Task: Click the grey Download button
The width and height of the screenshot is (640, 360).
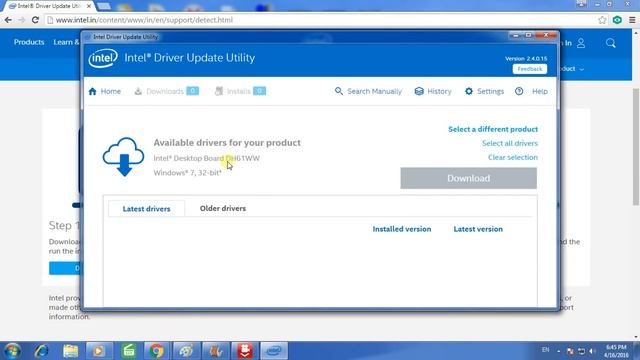Action: pyautogui.click(x=468, y=178)
